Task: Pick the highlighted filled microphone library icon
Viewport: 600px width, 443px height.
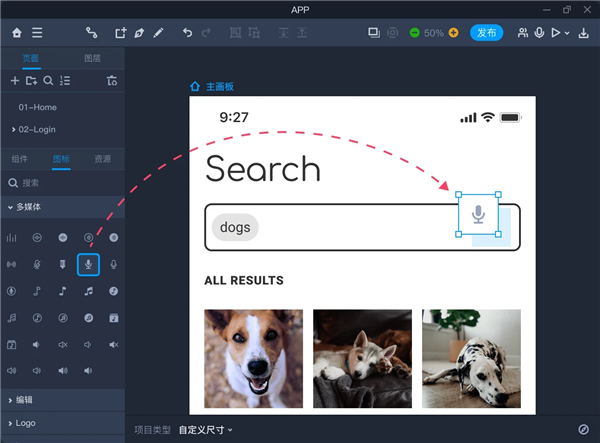Action: tap(88, 264)
